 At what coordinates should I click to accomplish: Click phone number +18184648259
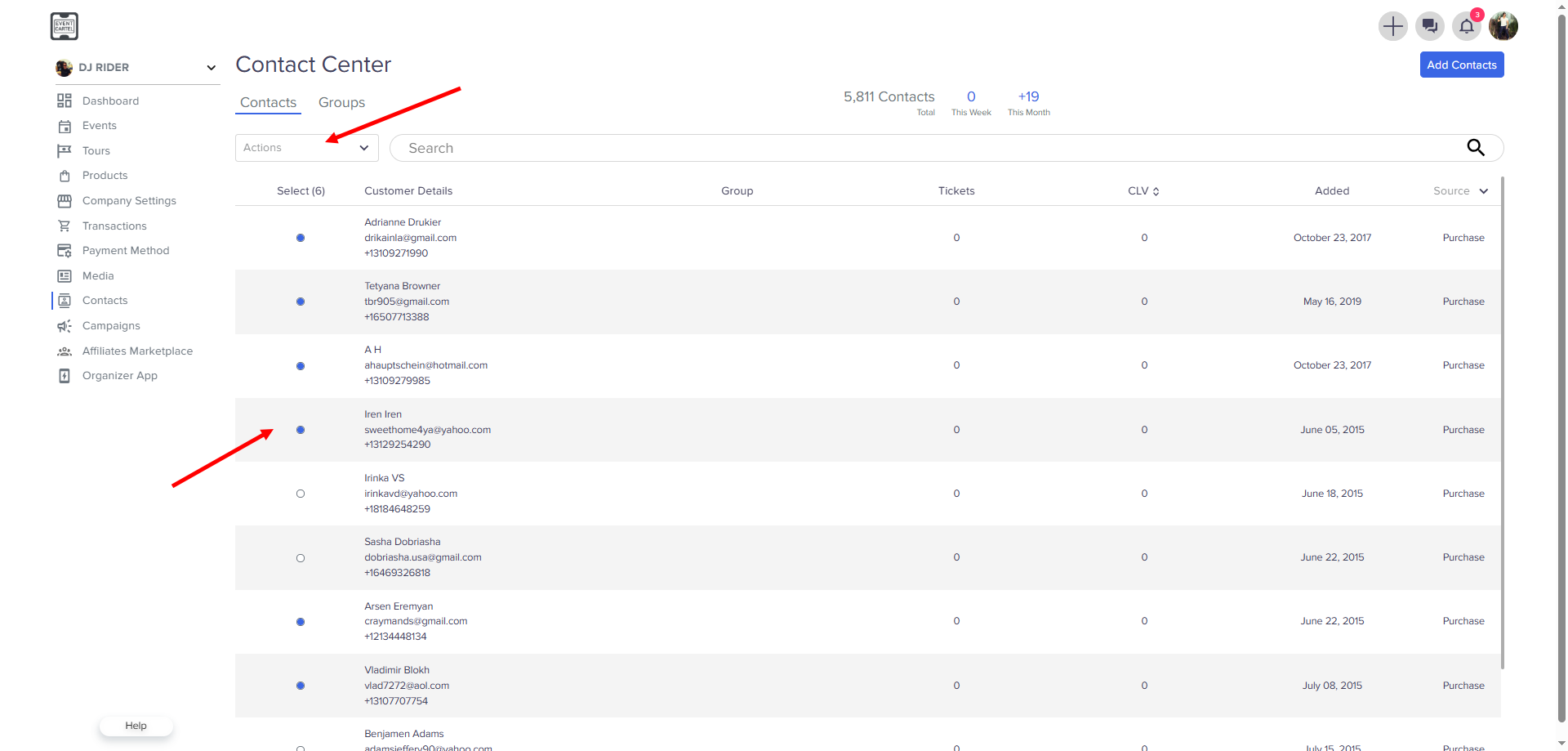[397, 509]
